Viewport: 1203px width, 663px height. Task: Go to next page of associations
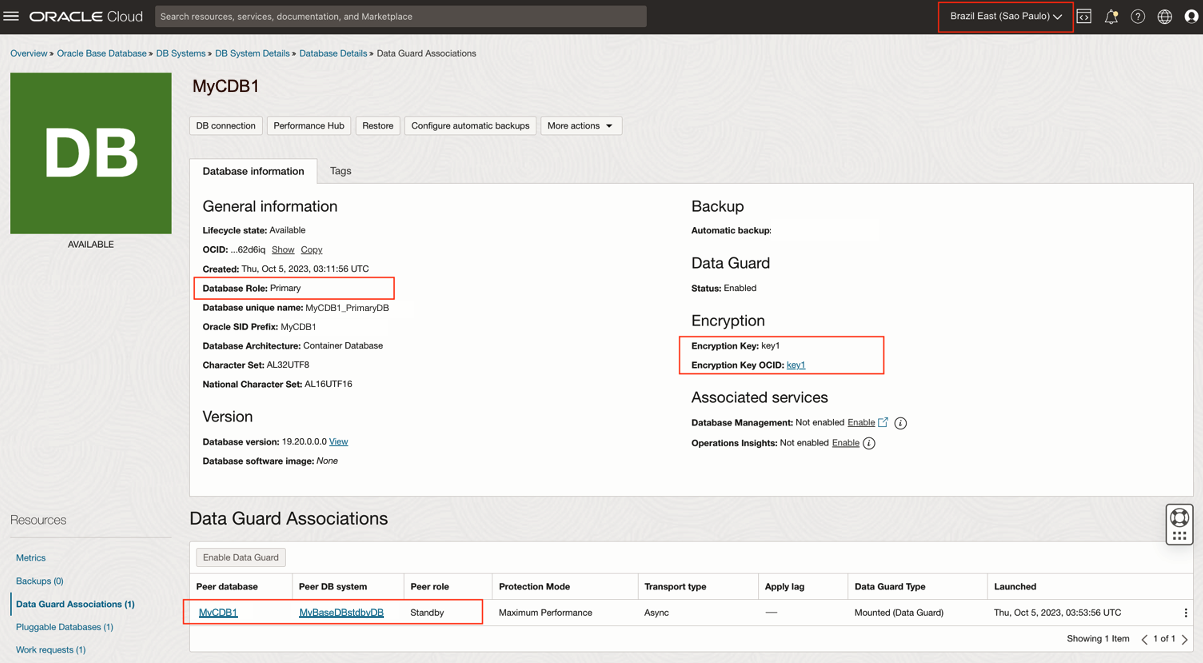(x=1185, y=639)
